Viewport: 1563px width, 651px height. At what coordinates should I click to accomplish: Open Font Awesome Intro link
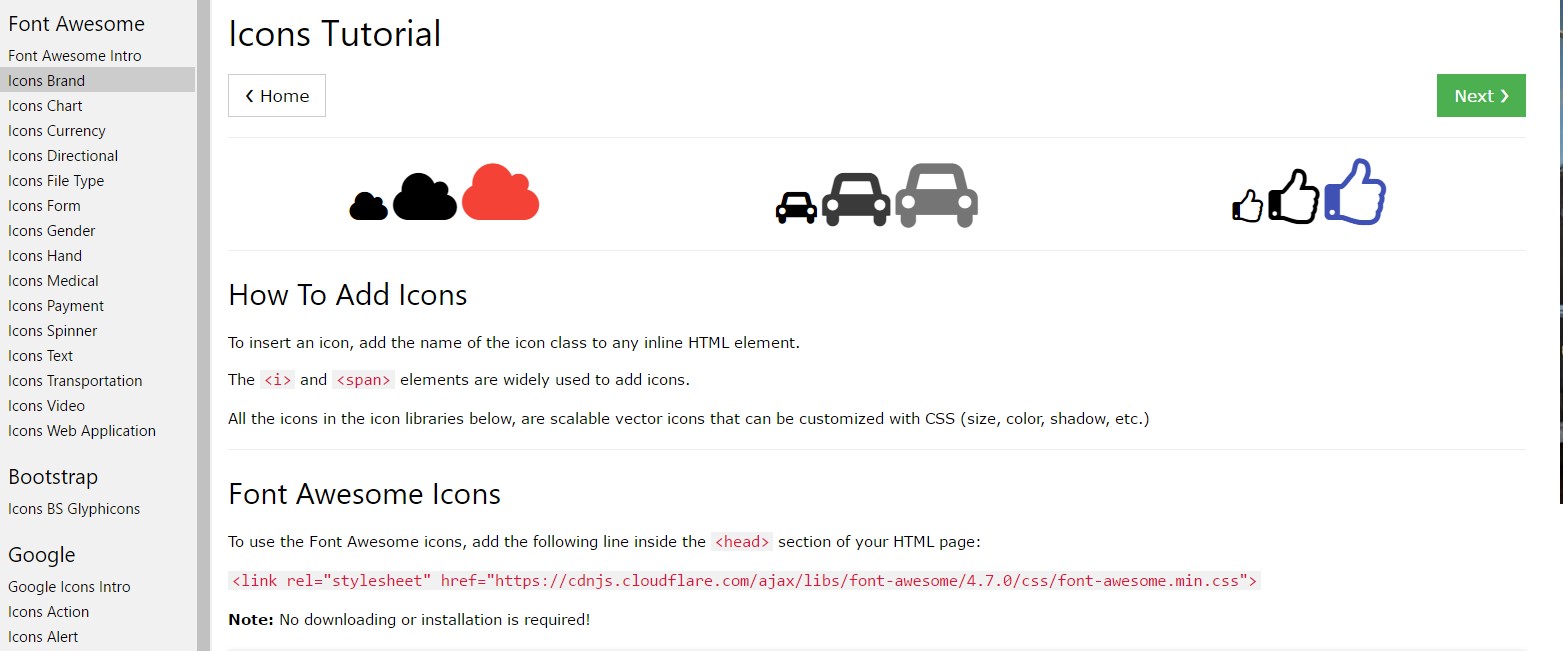click(75, 56)
